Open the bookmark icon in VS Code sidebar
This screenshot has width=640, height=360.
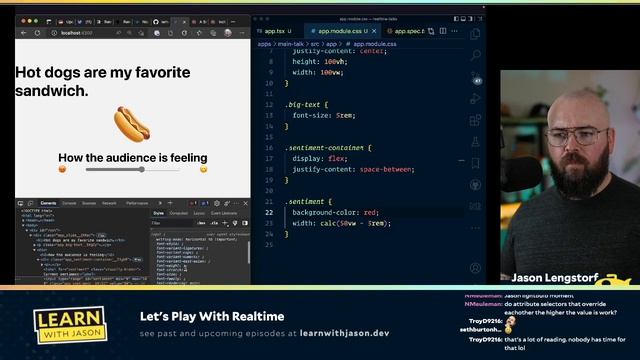475,163
